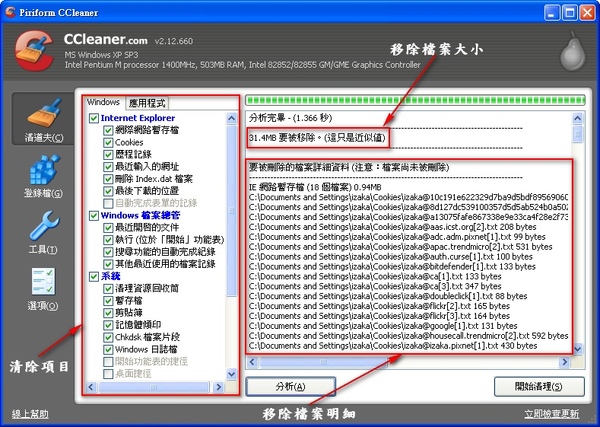Uncheck 記憶體傾印 checkbox
This screenshot has width=600, height=427.
coord(108,325)
